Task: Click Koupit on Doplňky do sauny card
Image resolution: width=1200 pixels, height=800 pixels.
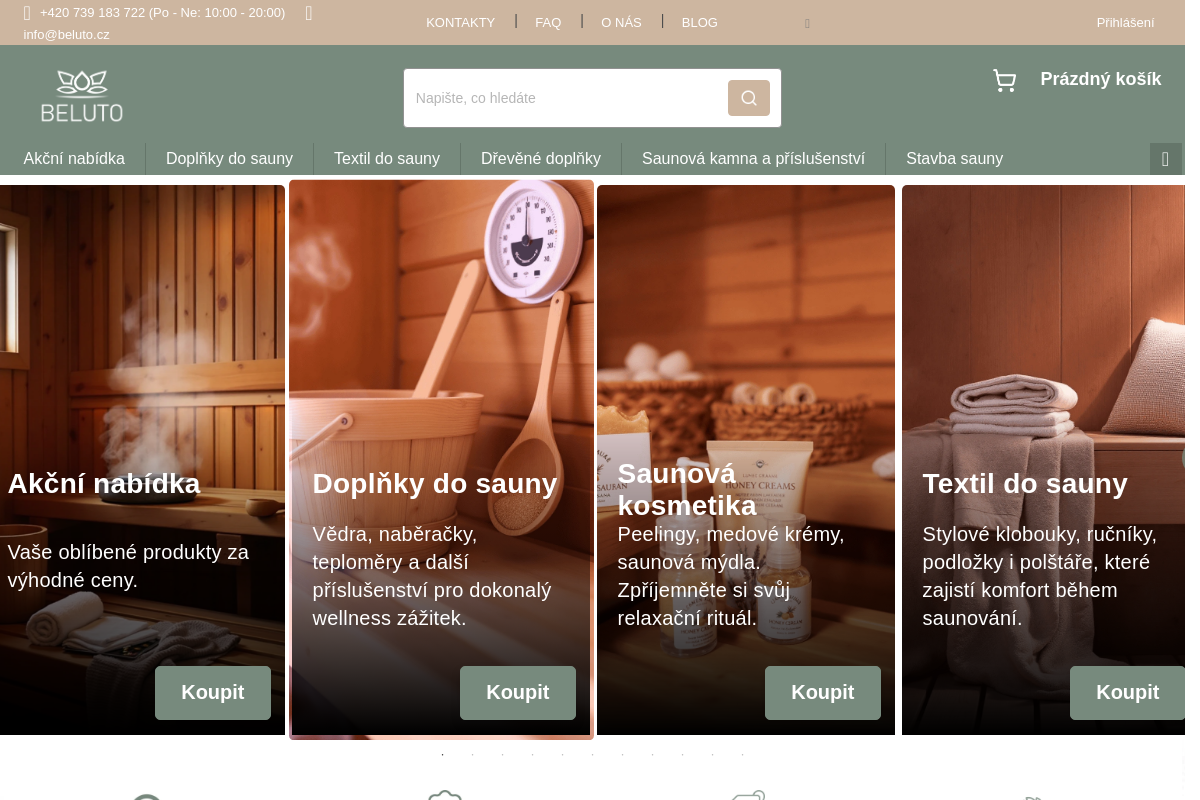Action: tap(517, 692)
